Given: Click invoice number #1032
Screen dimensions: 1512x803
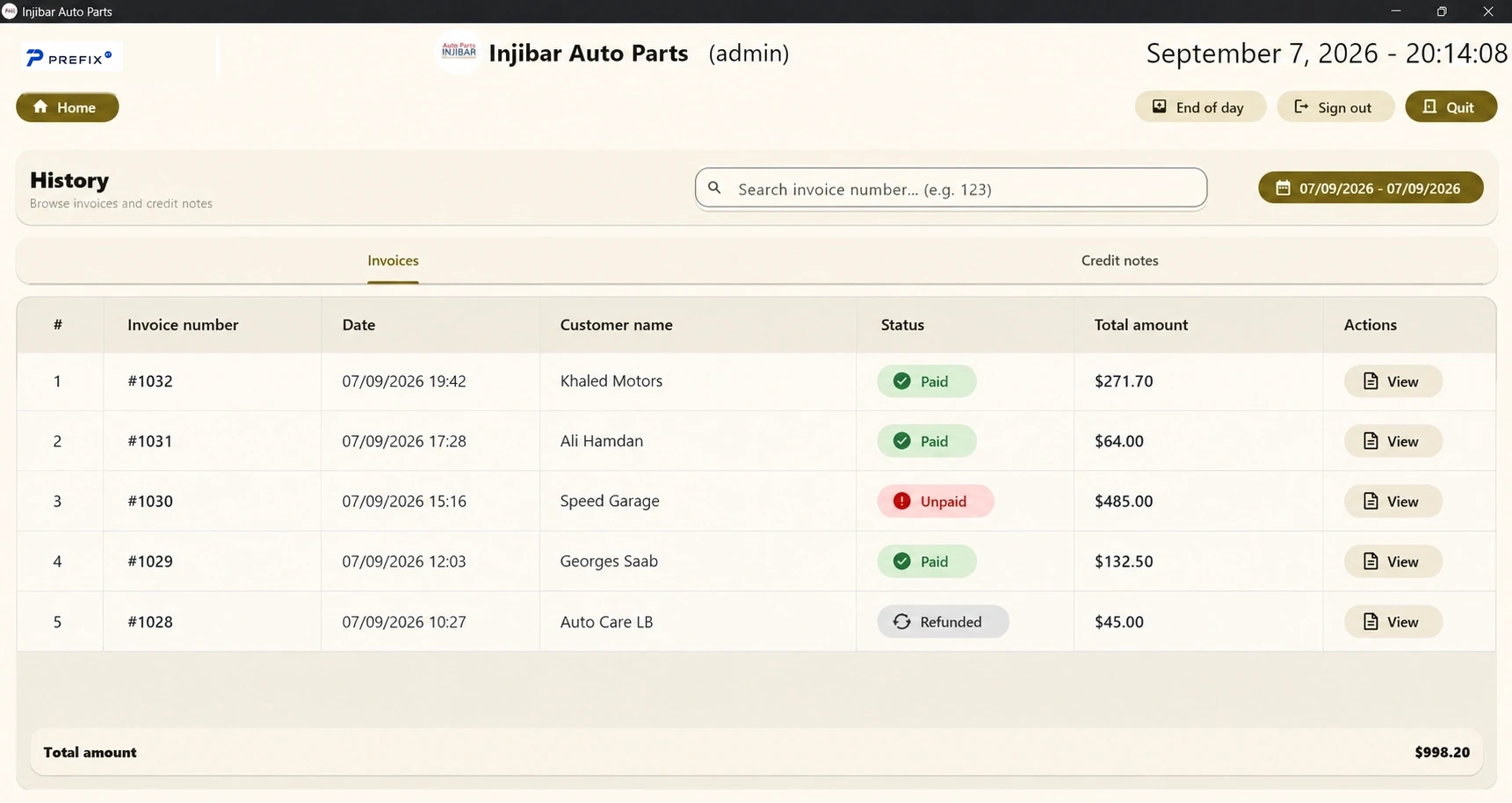Looking at the screenshot, I should tap(150, 381).
